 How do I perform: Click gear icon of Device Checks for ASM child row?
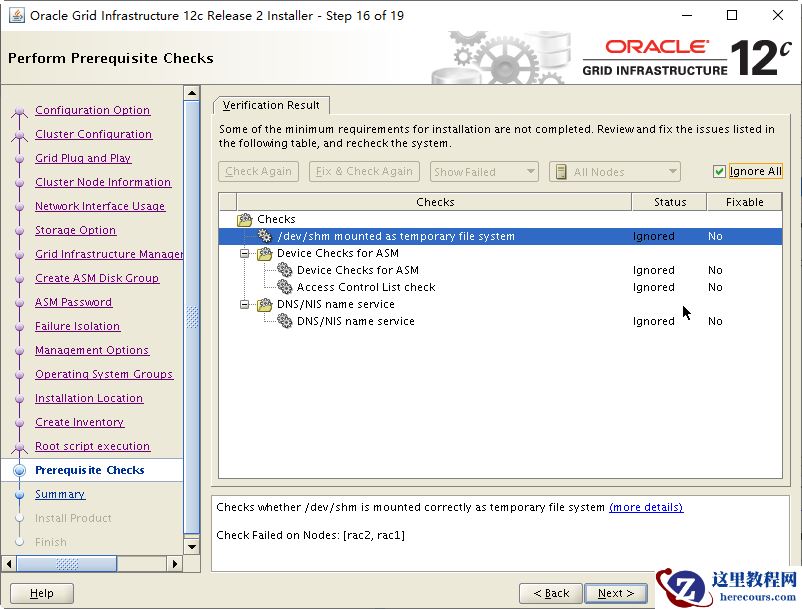pos(284,269)
